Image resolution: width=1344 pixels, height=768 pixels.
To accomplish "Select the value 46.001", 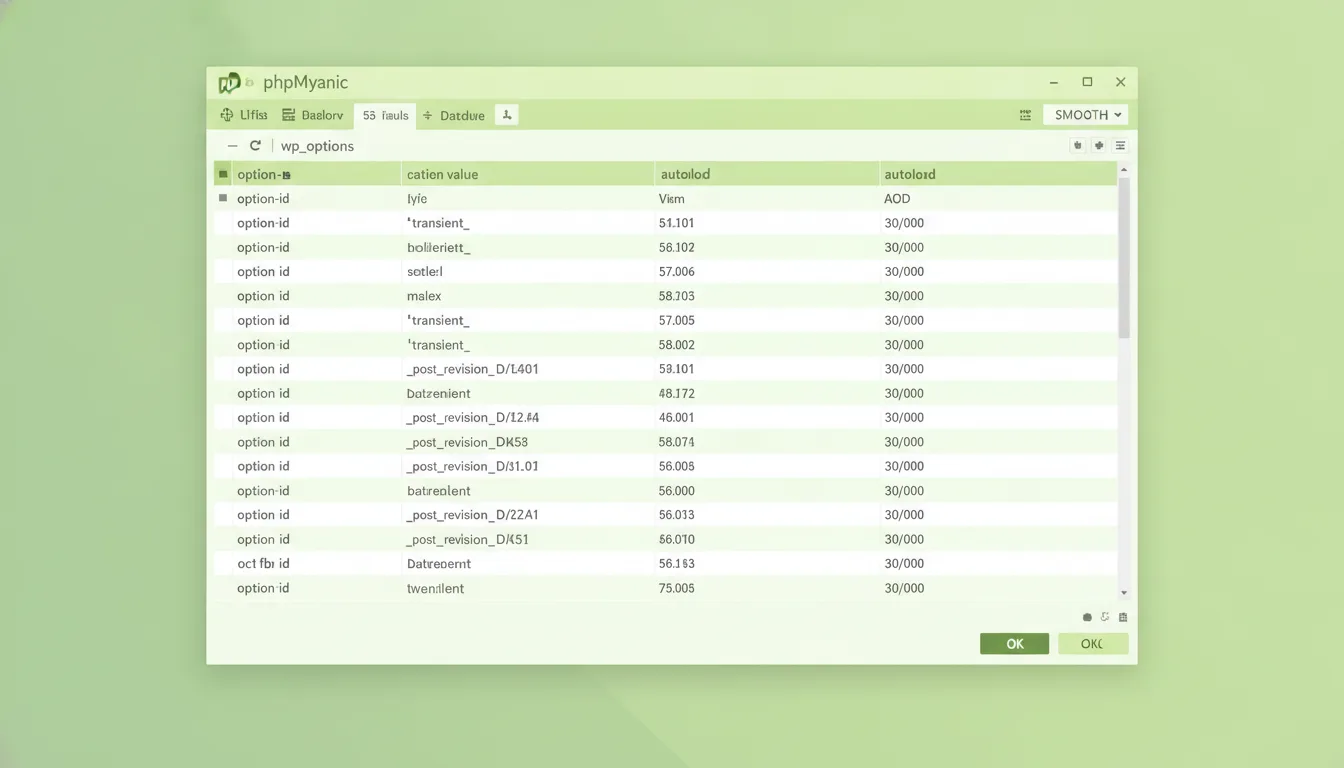I will pyautogui.click(x=676, y=418).
